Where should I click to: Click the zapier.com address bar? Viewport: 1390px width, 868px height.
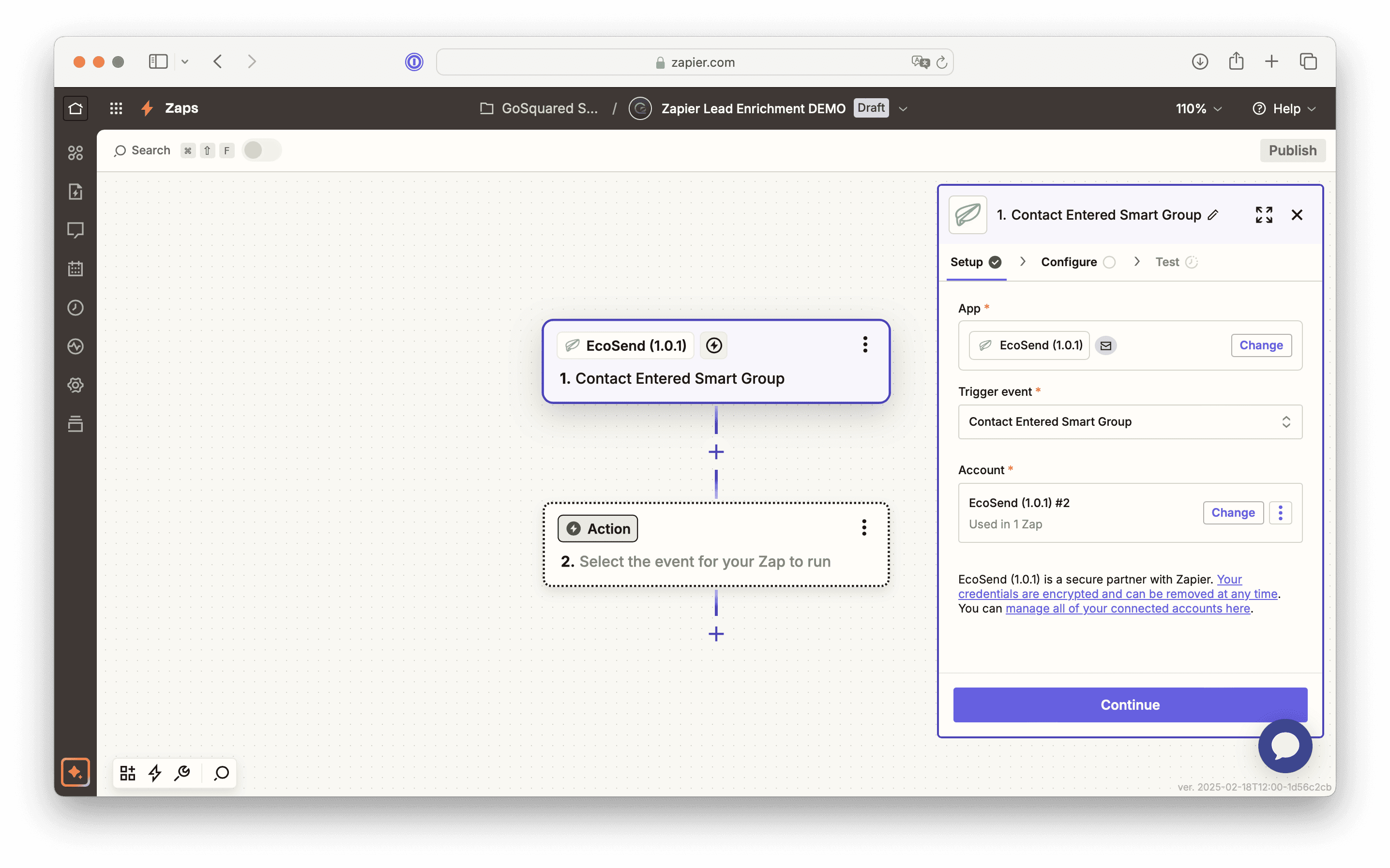pyautogui.click(x=695, y=62)
